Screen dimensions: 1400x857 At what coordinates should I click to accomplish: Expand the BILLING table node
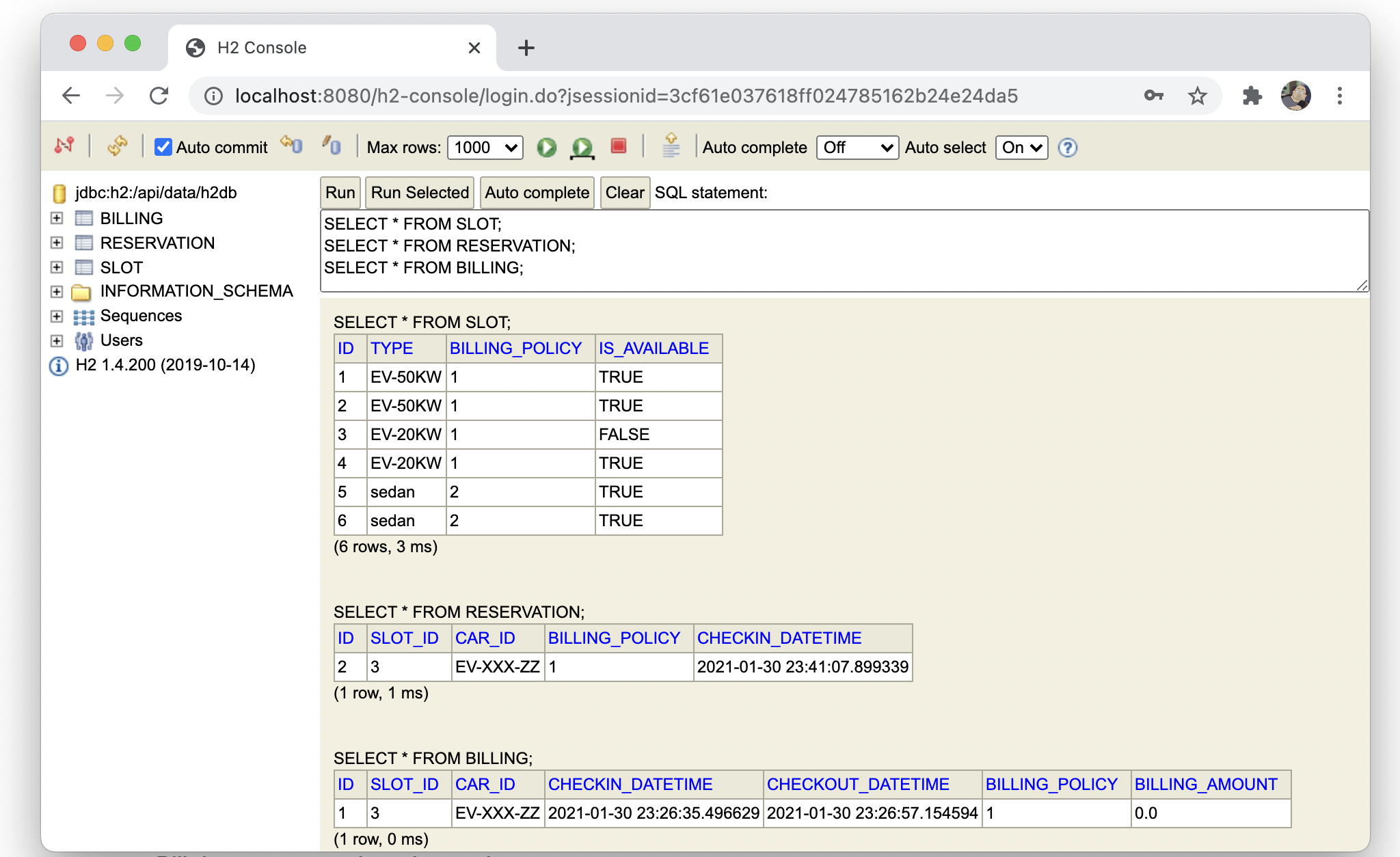click(x=57, y=219)
